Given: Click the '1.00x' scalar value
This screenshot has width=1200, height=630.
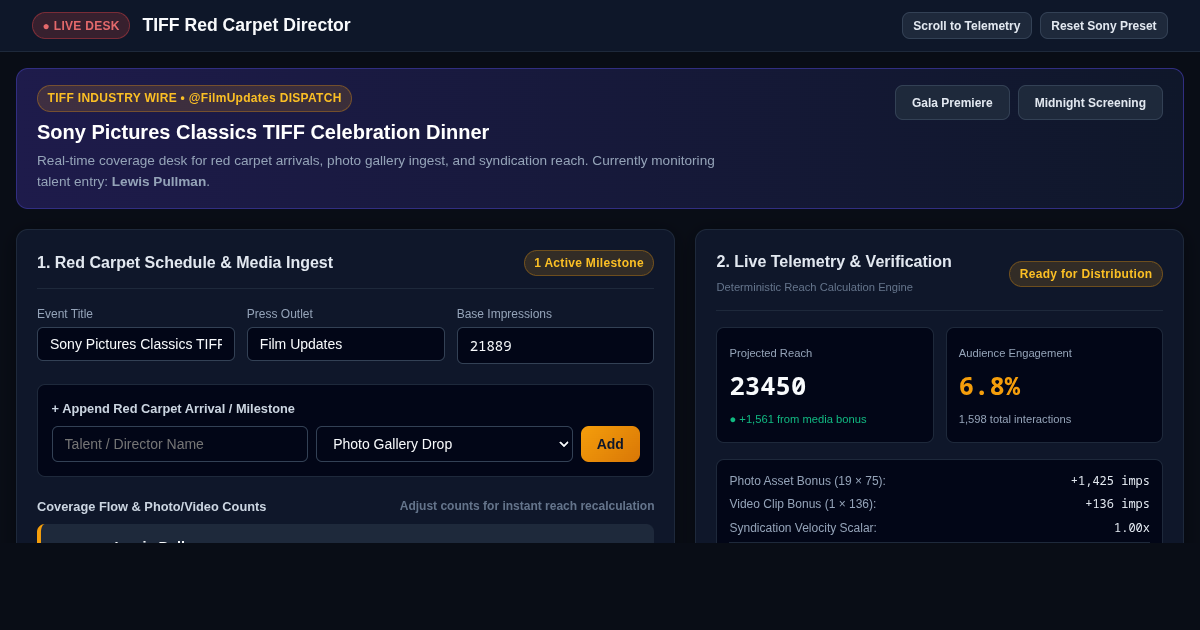Looking at the screenshot, I should (x=1132, y=528).
